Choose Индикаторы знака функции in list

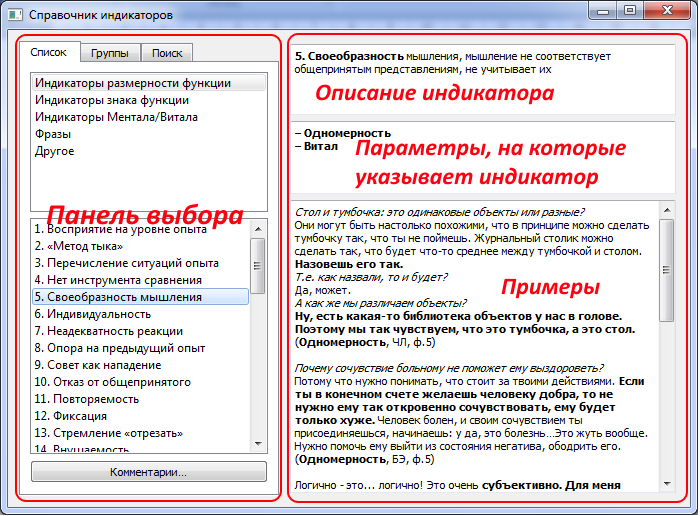tap(112, 100)
